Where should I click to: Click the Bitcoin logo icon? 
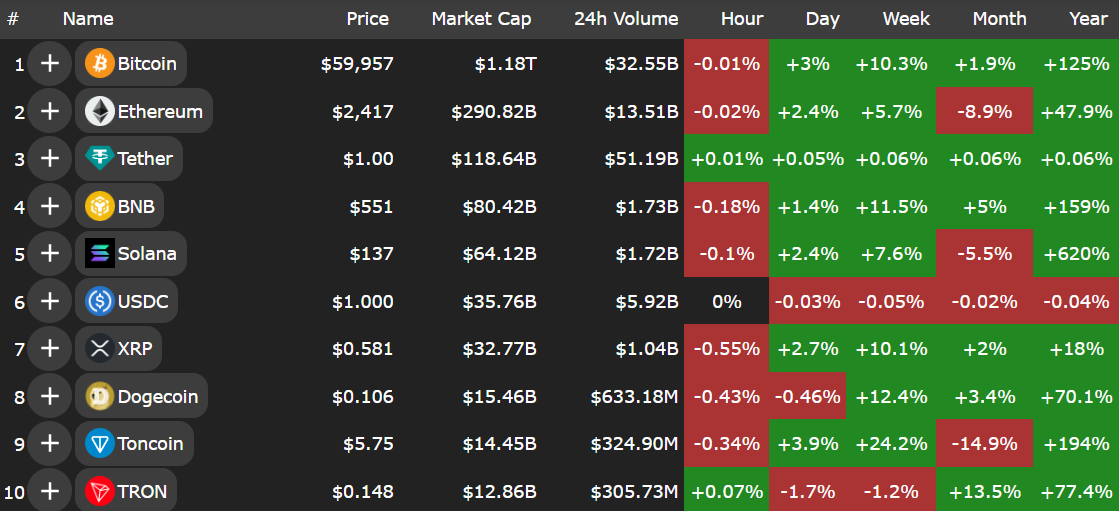[100, 64]
